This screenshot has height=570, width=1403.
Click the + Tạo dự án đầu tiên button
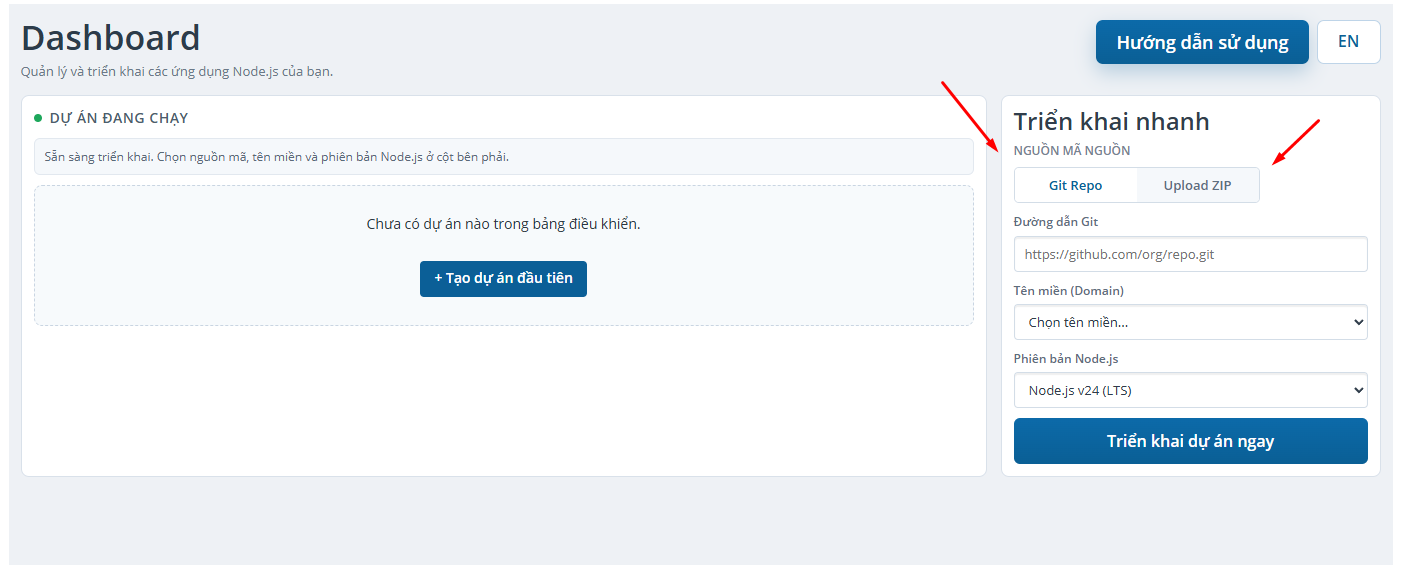click(503, 279)
